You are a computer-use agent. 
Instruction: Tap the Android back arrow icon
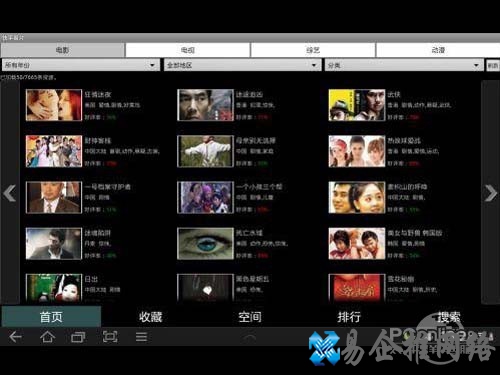pyautogui.click(x=15, y=337)
